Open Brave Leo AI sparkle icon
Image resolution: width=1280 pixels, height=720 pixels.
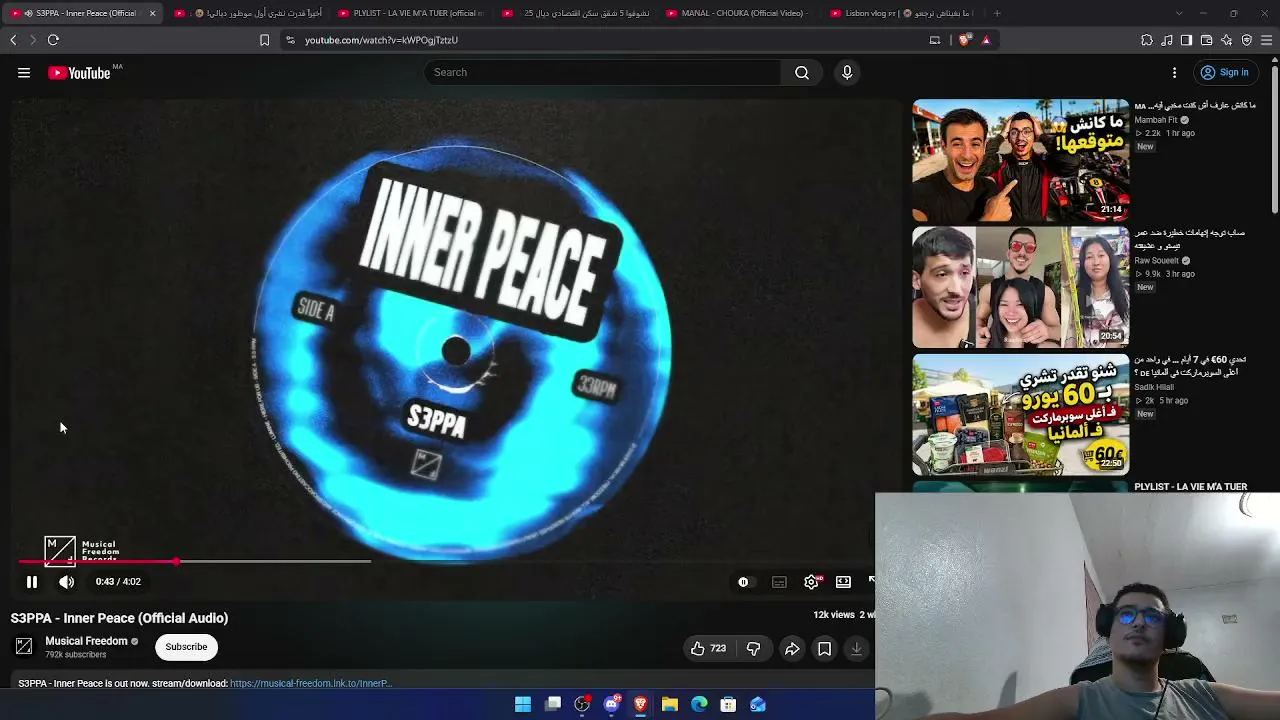pos(1226,40)
